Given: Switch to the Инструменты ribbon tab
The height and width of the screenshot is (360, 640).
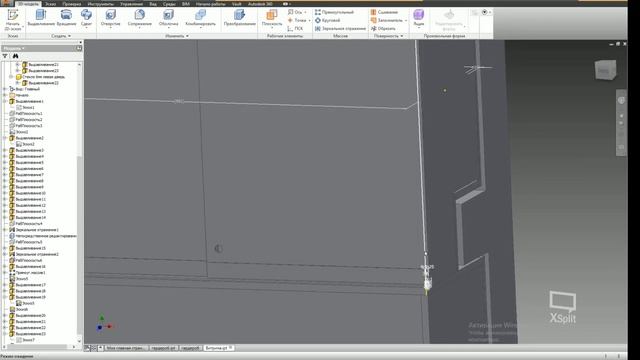Looking at the screenshot, I should pos(101,4).
